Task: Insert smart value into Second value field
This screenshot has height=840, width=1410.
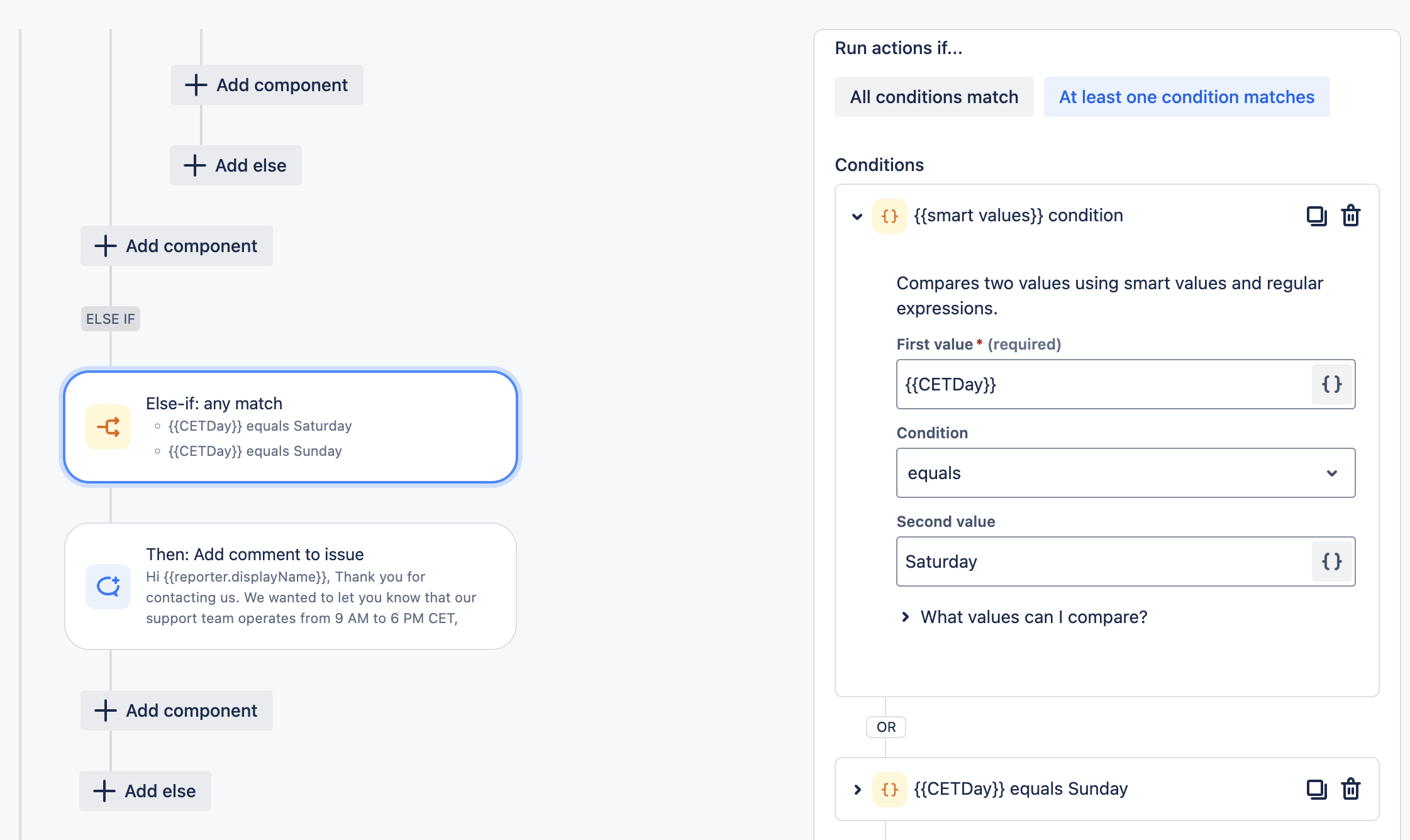Action: point(1331,561)
